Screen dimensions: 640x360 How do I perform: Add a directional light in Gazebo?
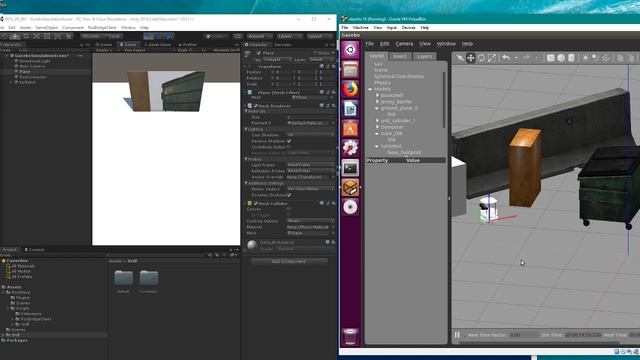point(606,58)
